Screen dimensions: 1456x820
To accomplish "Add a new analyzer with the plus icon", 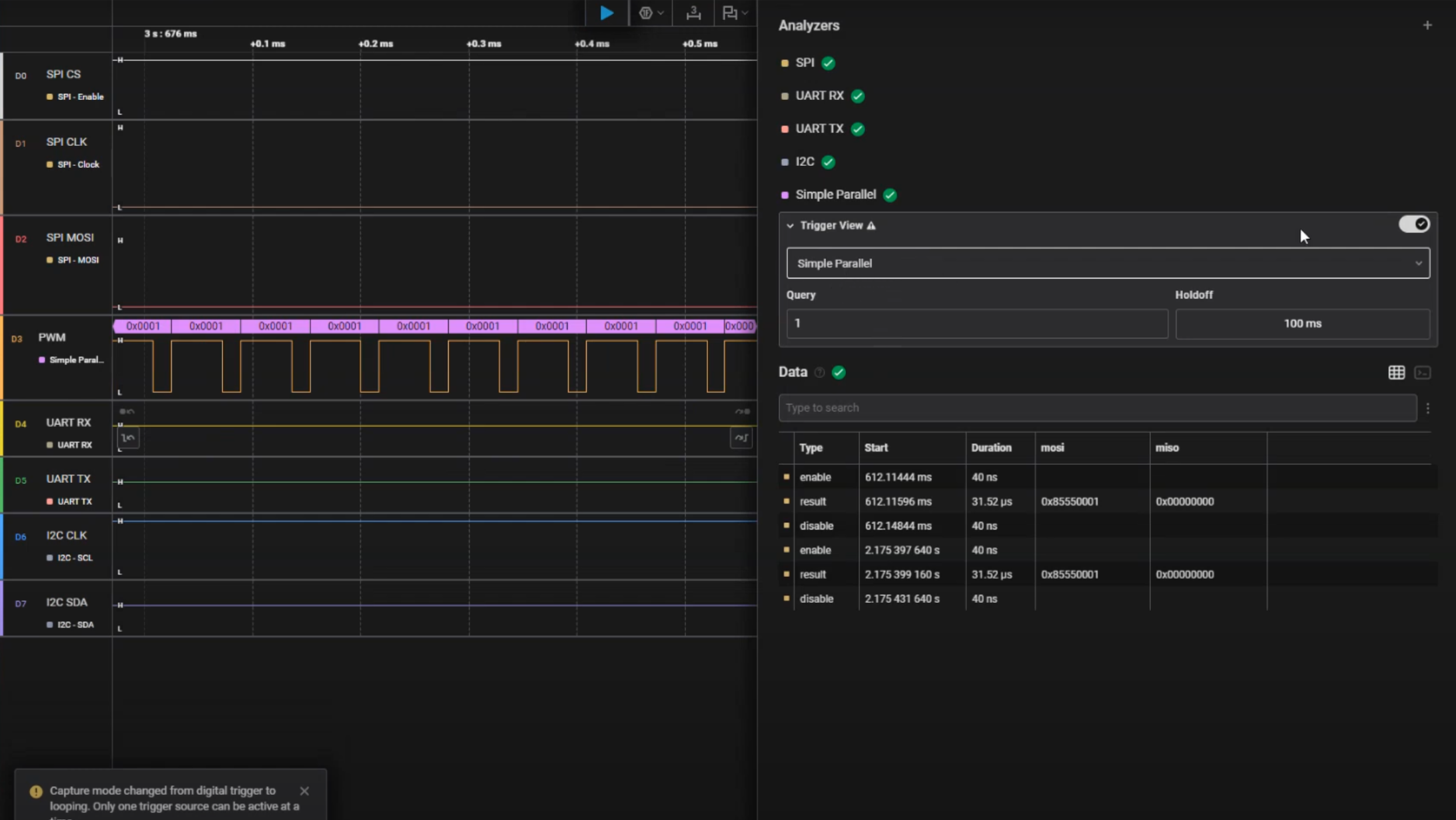I will [x=1429, y=25].
